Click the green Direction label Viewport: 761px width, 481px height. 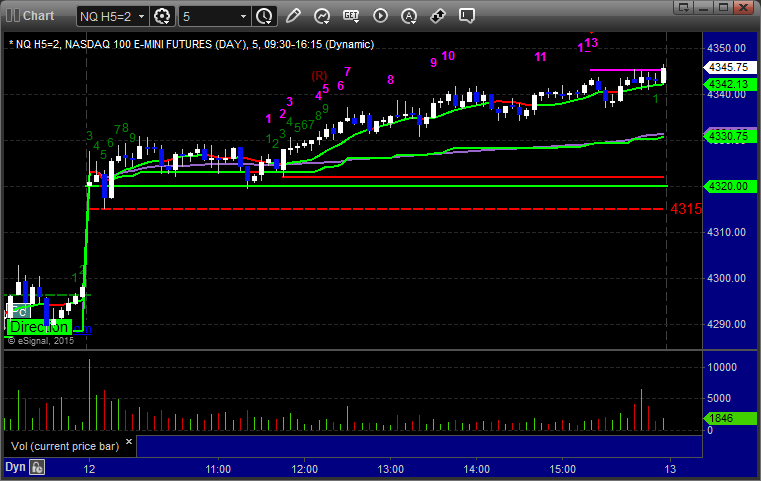[39, 327]
